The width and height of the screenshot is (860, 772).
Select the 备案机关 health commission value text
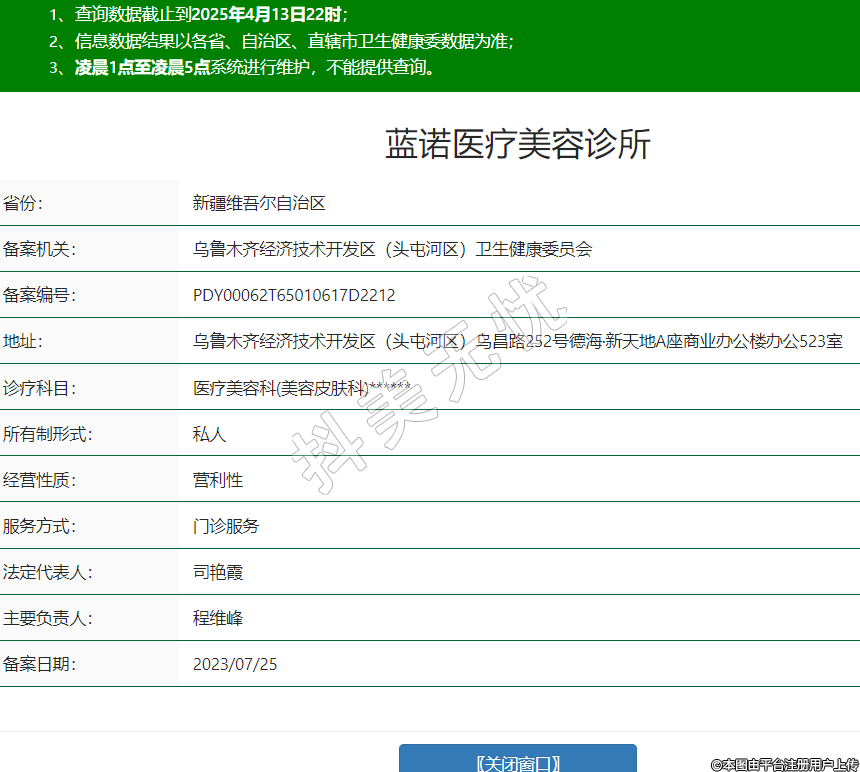[392, 249]
